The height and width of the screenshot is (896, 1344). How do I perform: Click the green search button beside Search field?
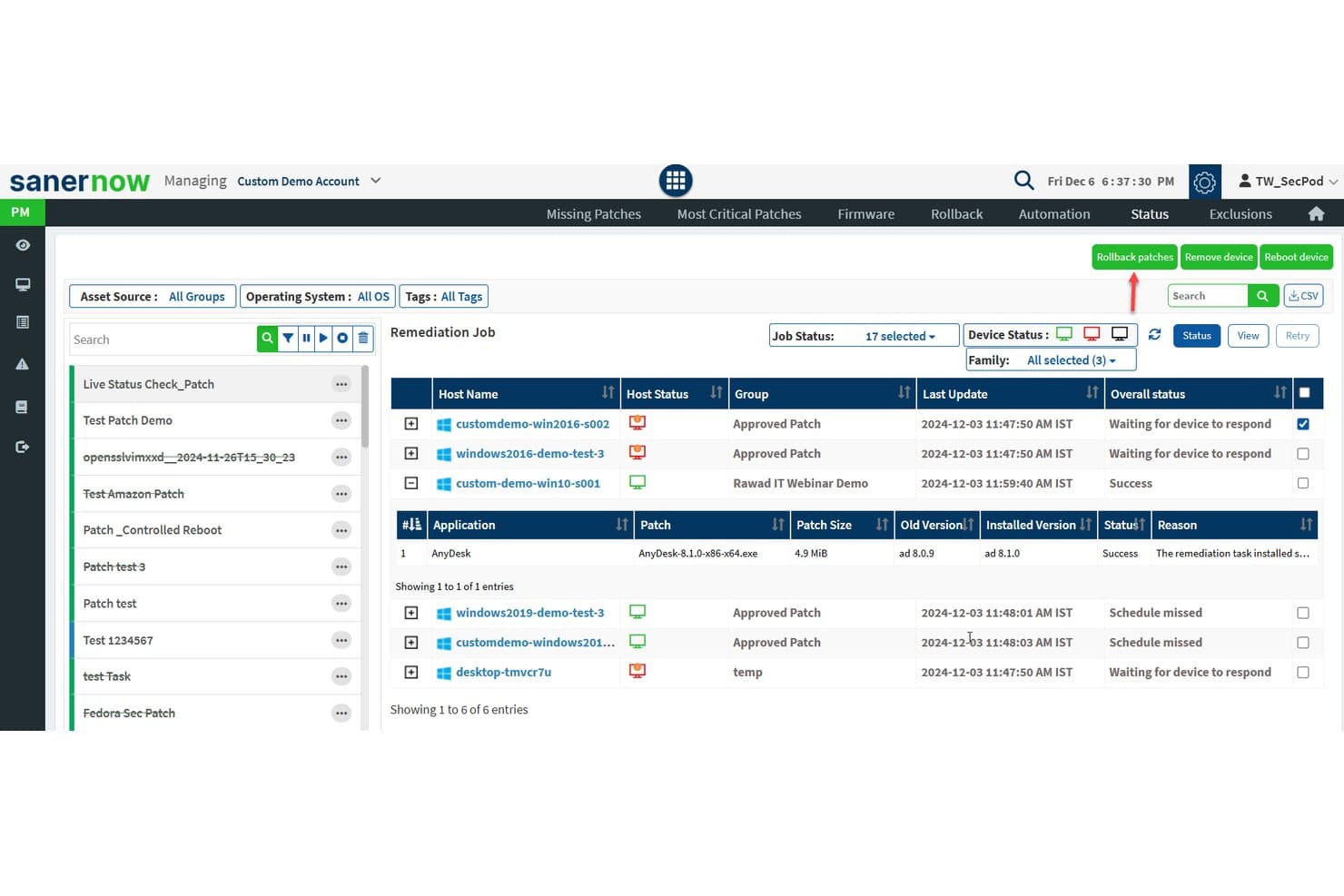tap(1262, 296)
